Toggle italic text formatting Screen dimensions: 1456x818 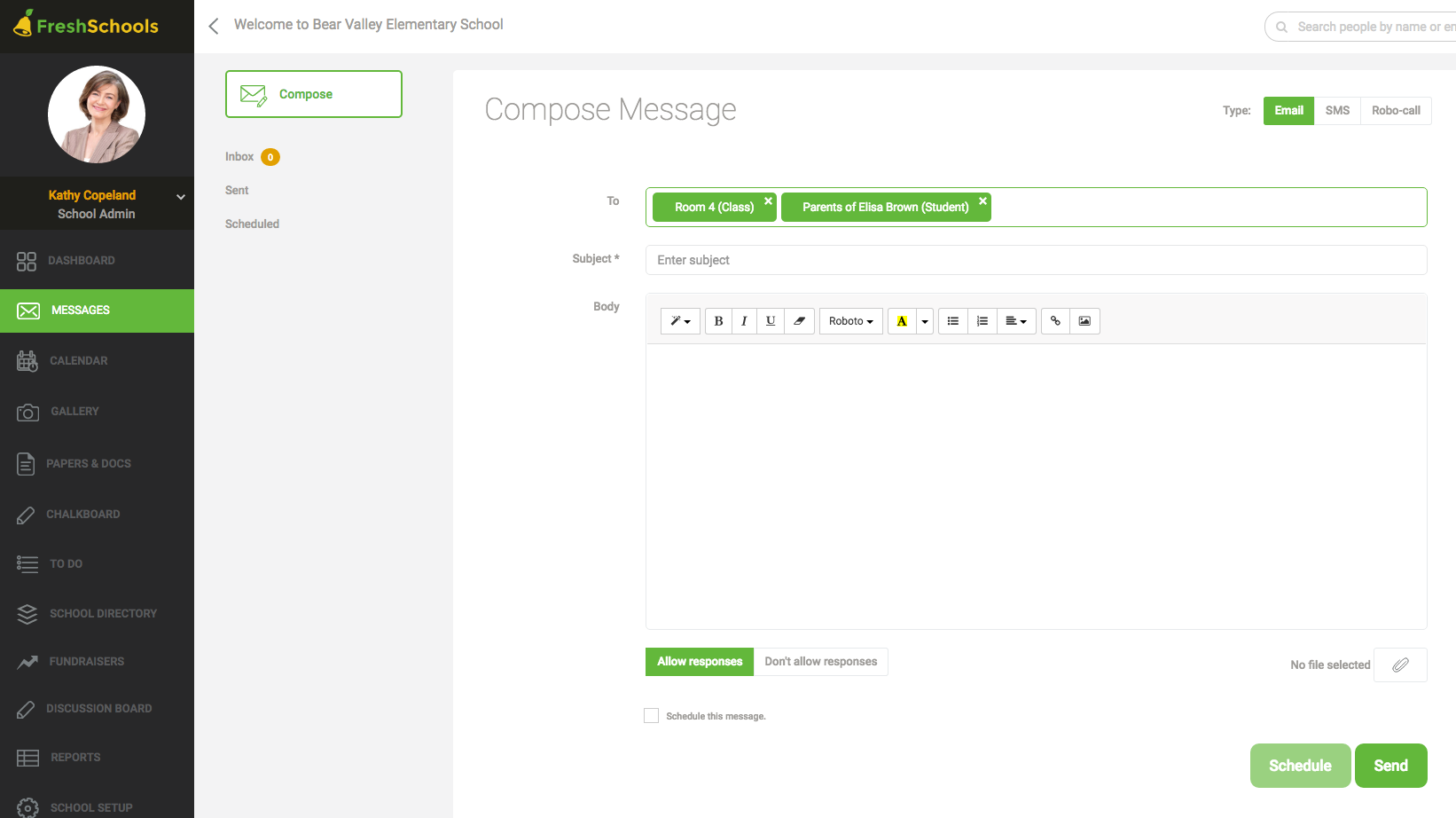click(x=744, y=321)
